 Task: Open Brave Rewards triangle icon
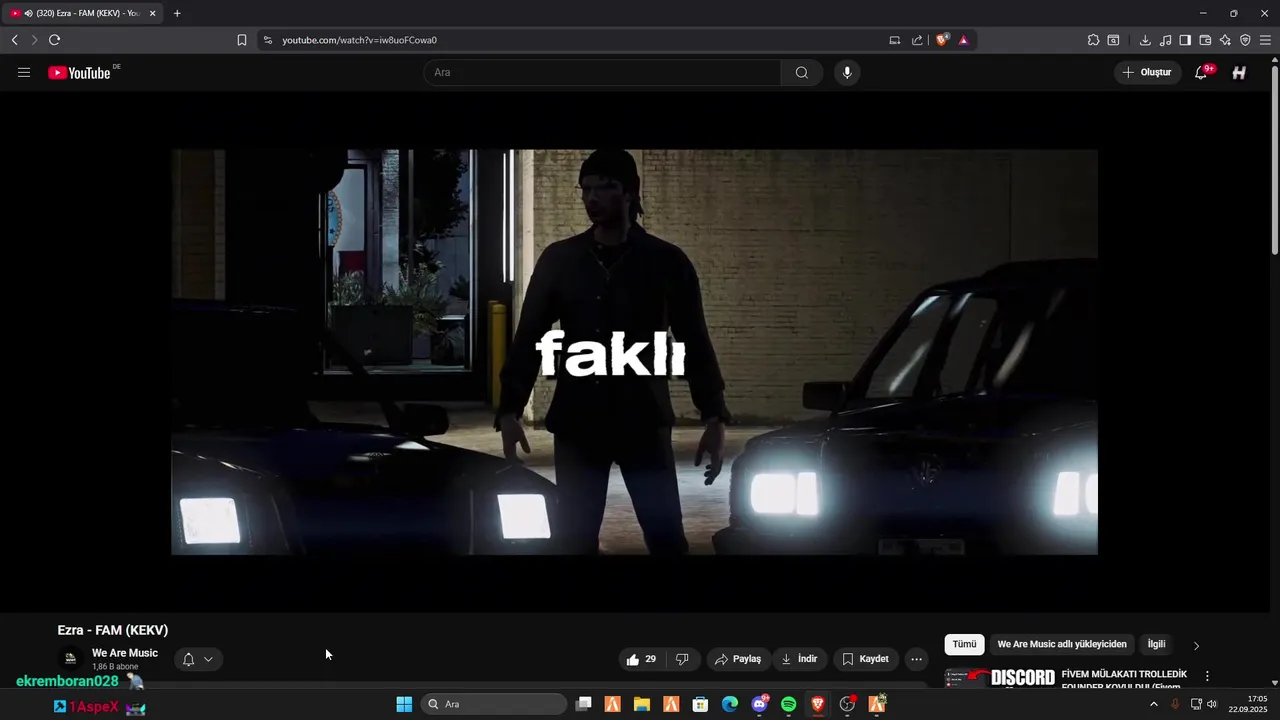[x=963, y=40]
